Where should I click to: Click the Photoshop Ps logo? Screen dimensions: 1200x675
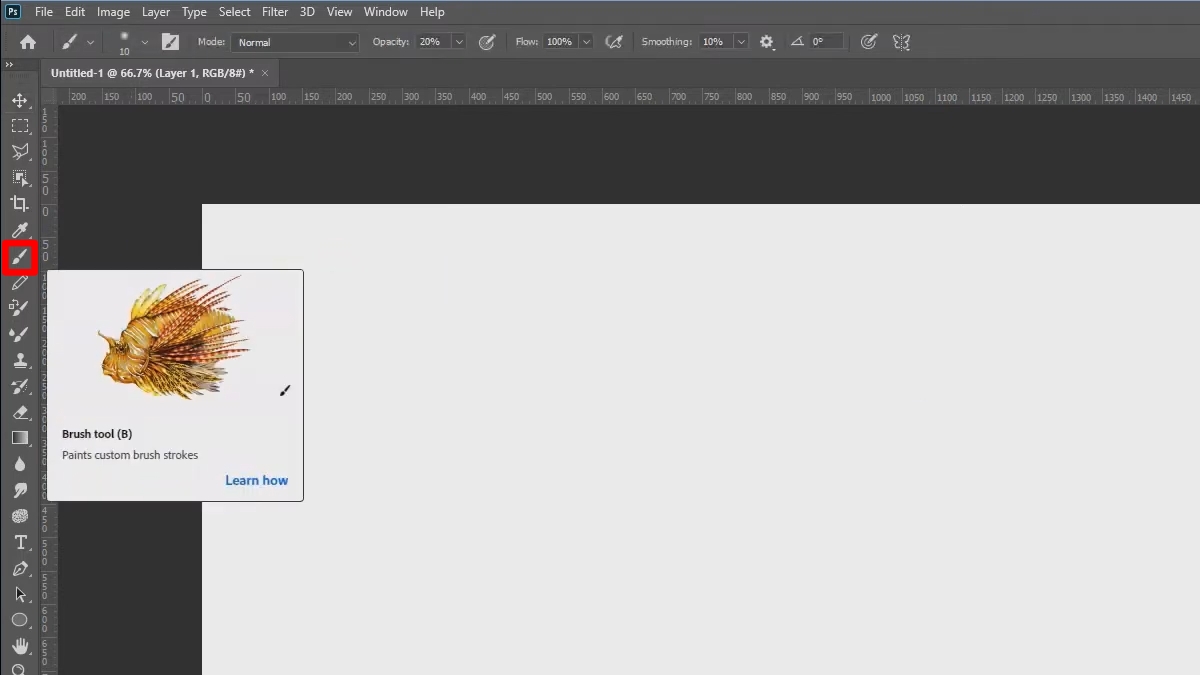tap(13, 12)
